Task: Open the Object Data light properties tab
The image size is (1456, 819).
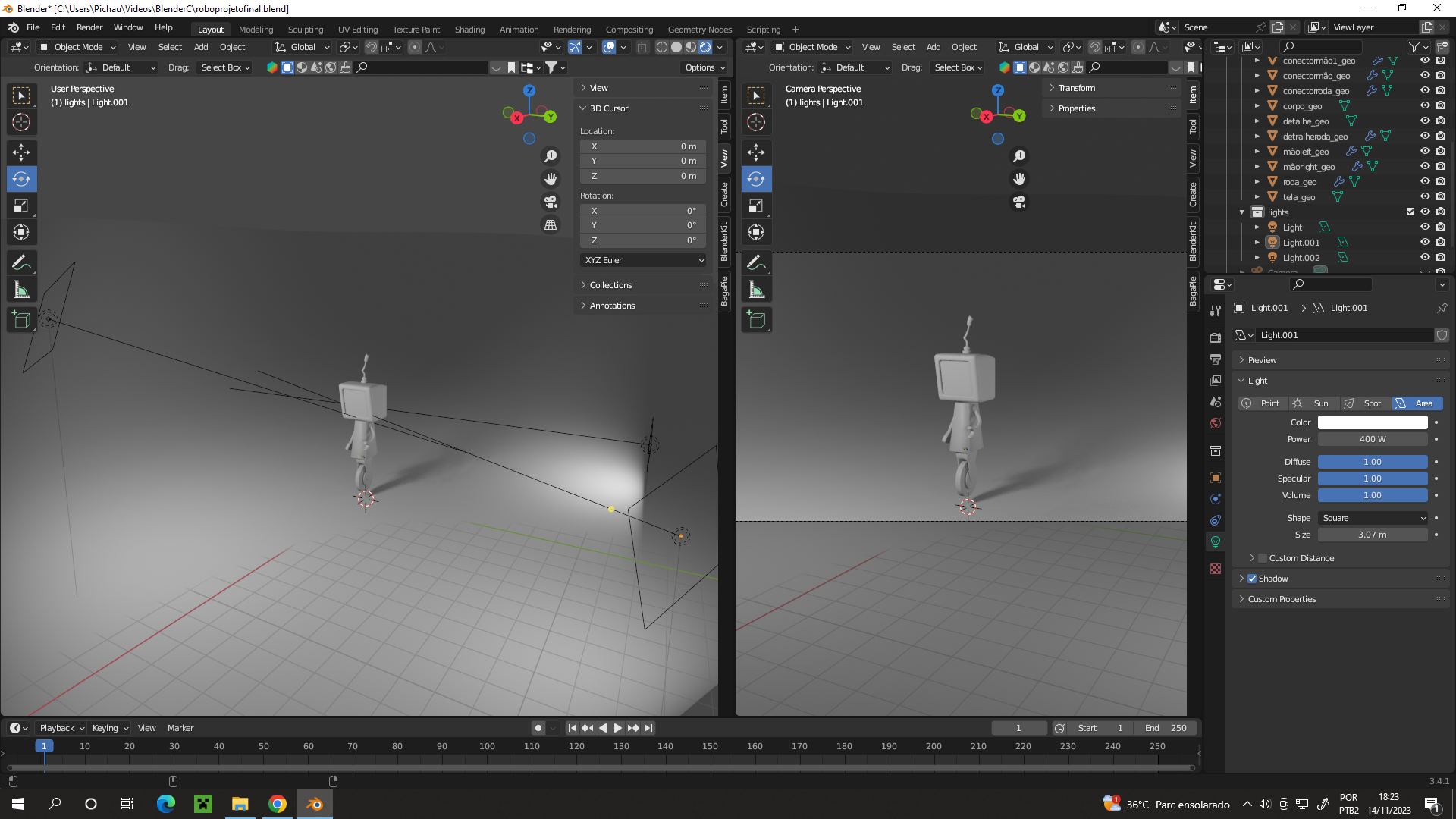Action: point(1216,541)
